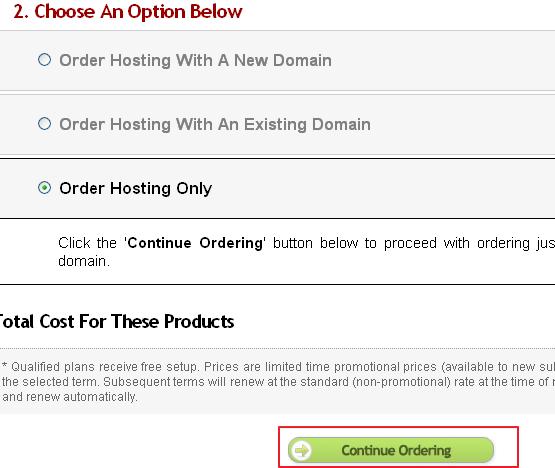
Task: Click the word 'domain.' ending the instruction text
Action: (84, 261)
